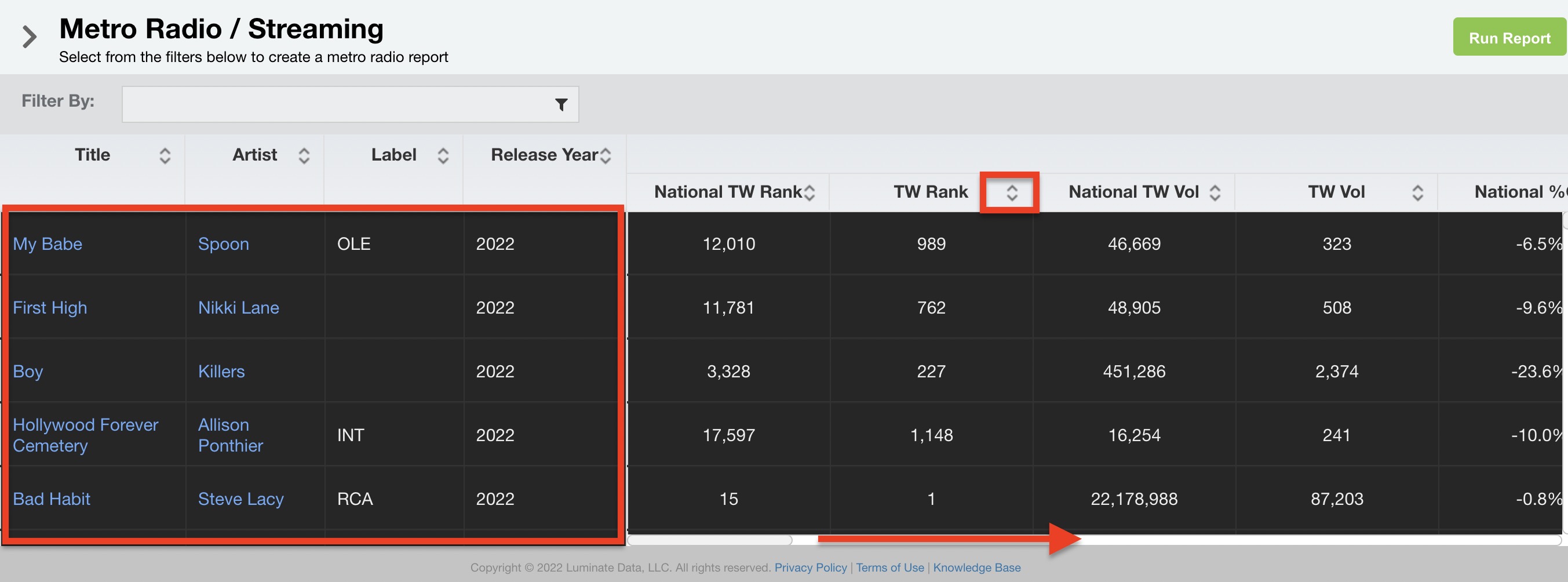Viewport: 1568px width, 582px height.
Task: Sort by Release Year column arrows
Action: (x=605, y=156)
